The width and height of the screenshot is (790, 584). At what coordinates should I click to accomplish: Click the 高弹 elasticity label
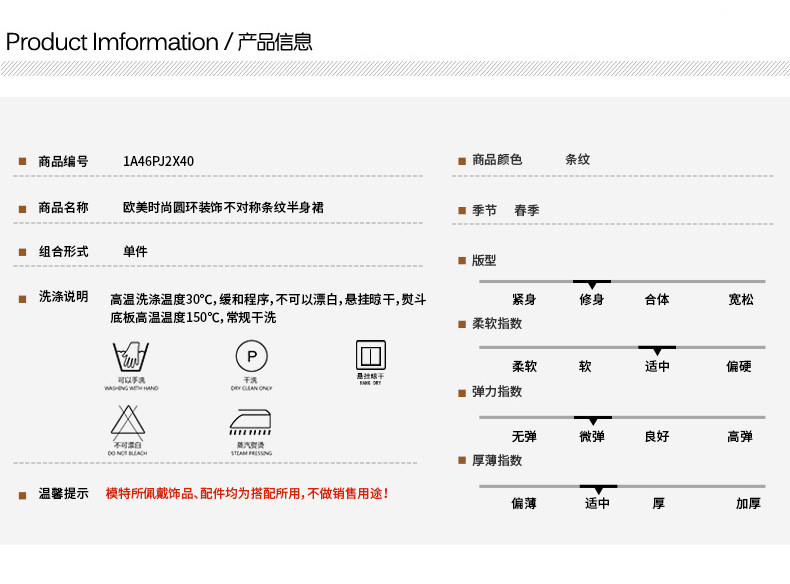pyautogui.click(x=740, y=436)
